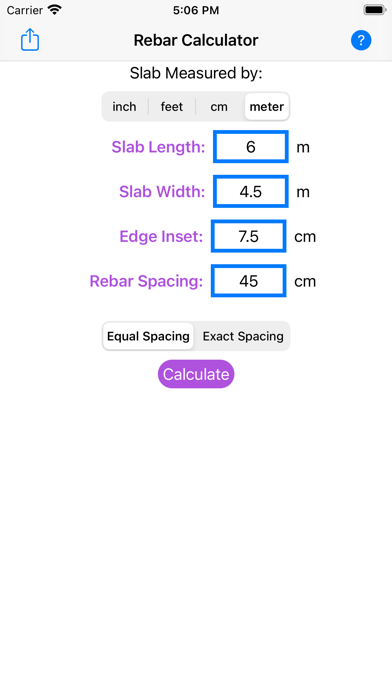Open help via the question mark icon
The image size is (392, 696).
[361, 40]
